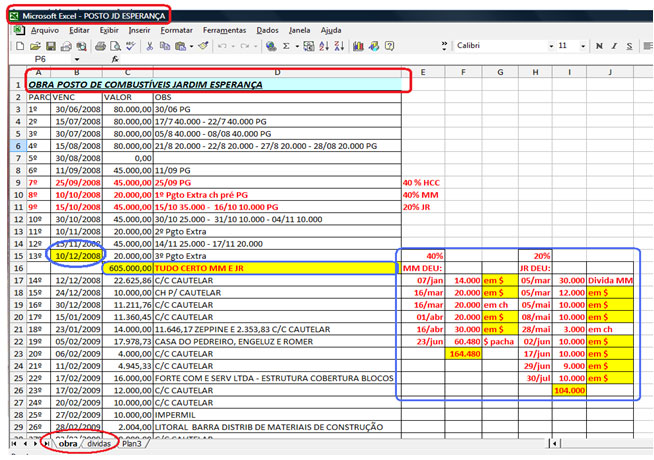Screen dimensions: 654x460
Task: Click the horizontal scrollbar left arrow
Action: pos(554,444)
